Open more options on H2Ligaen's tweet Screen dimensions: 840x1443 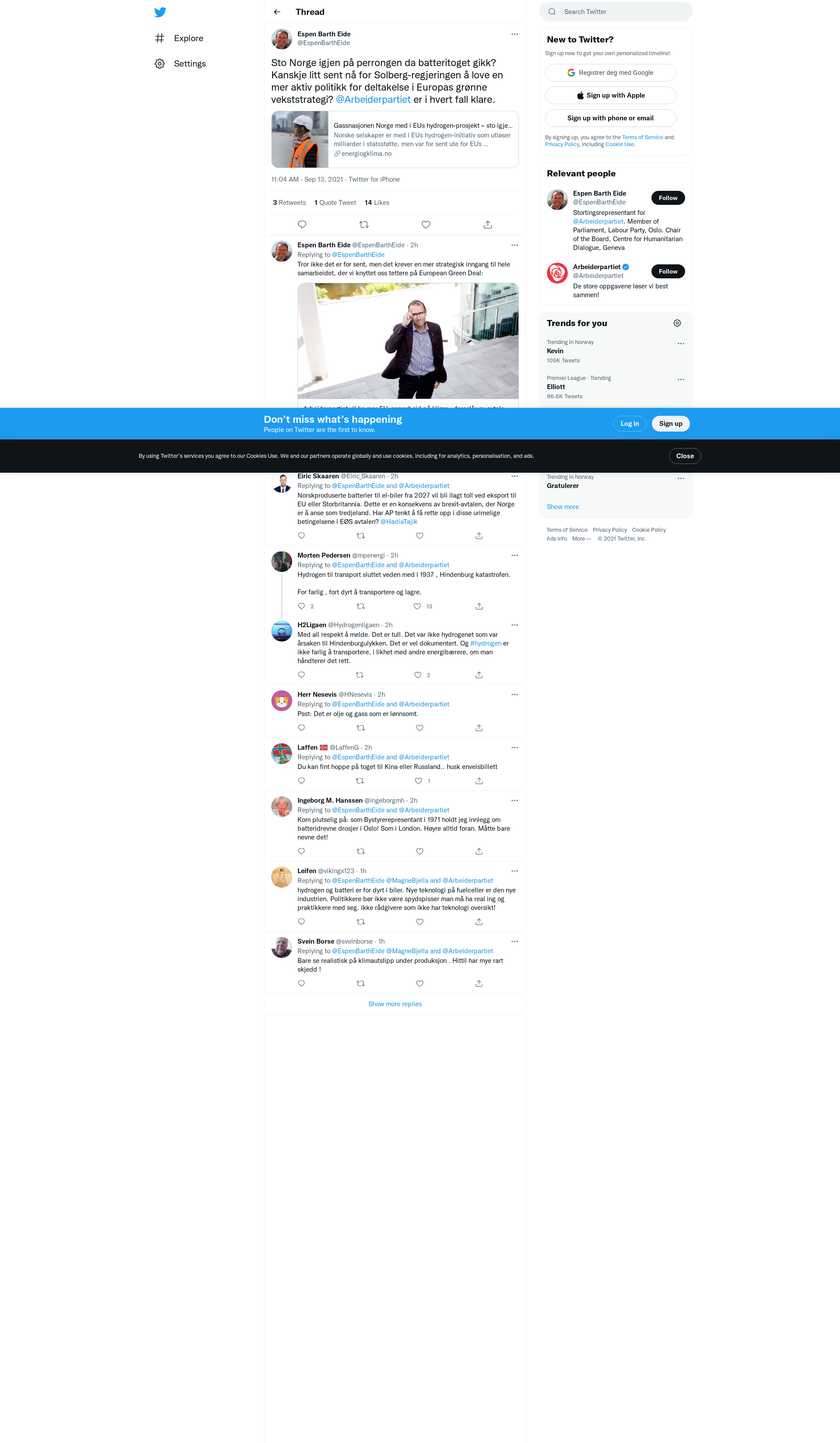click(x=514, y=625)
